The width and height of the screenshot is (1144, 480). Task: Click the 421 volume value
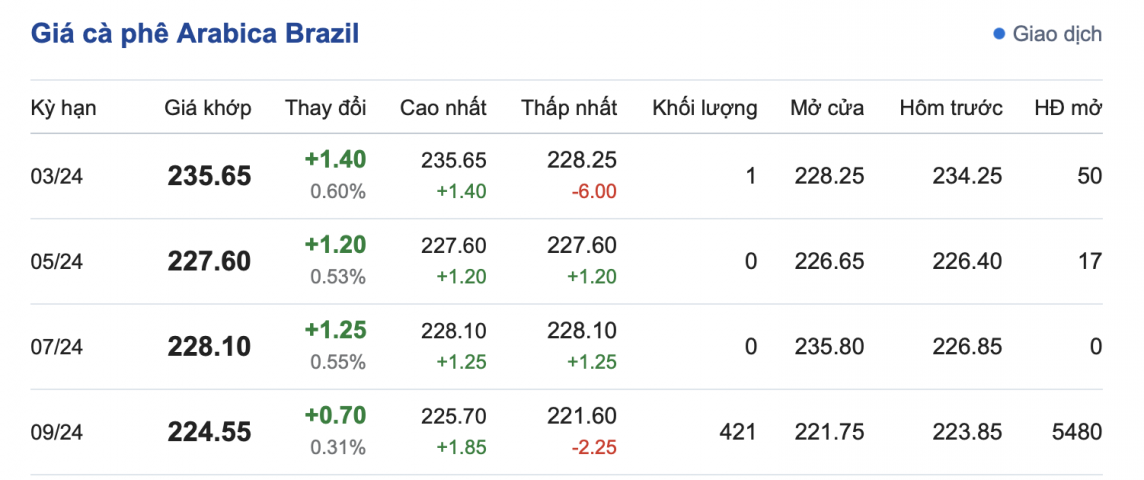tap(738, 432)
